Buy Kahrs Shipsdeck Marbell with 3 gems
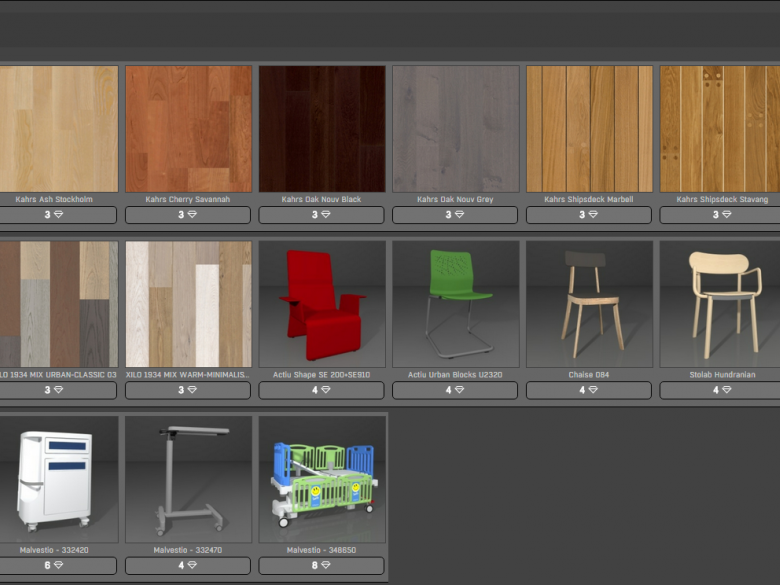Screen dimensions: 780x585 pyautogui.click(x=589, y=215)
